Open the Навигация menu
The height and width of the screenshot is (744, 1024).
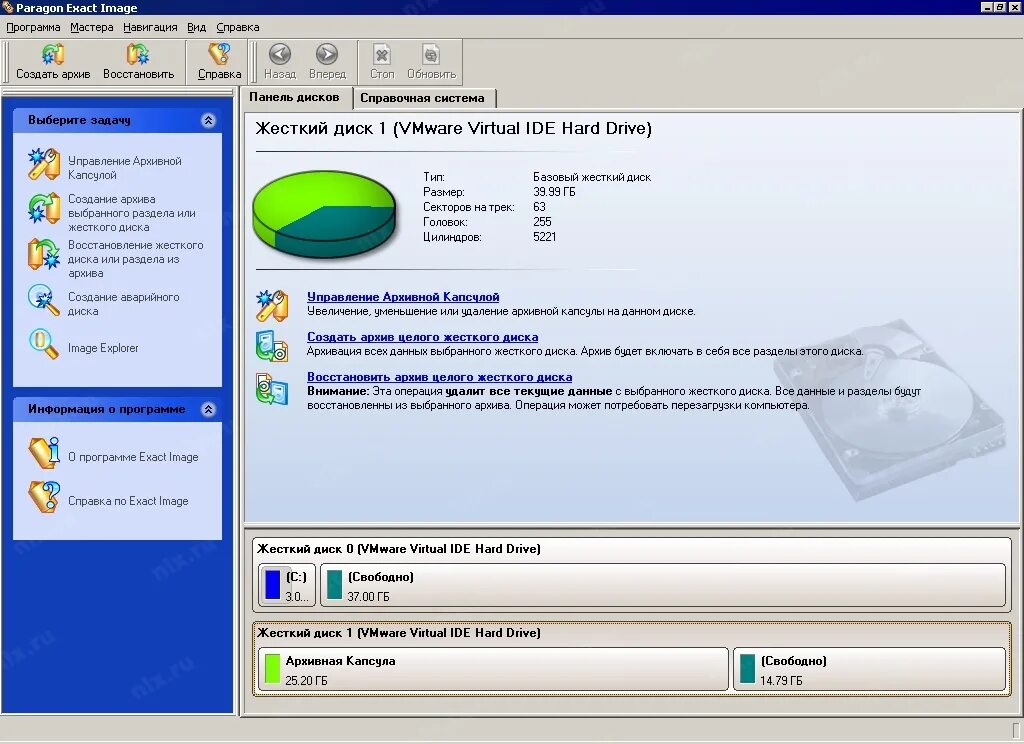pyautogui.click(x=150, y=27)
